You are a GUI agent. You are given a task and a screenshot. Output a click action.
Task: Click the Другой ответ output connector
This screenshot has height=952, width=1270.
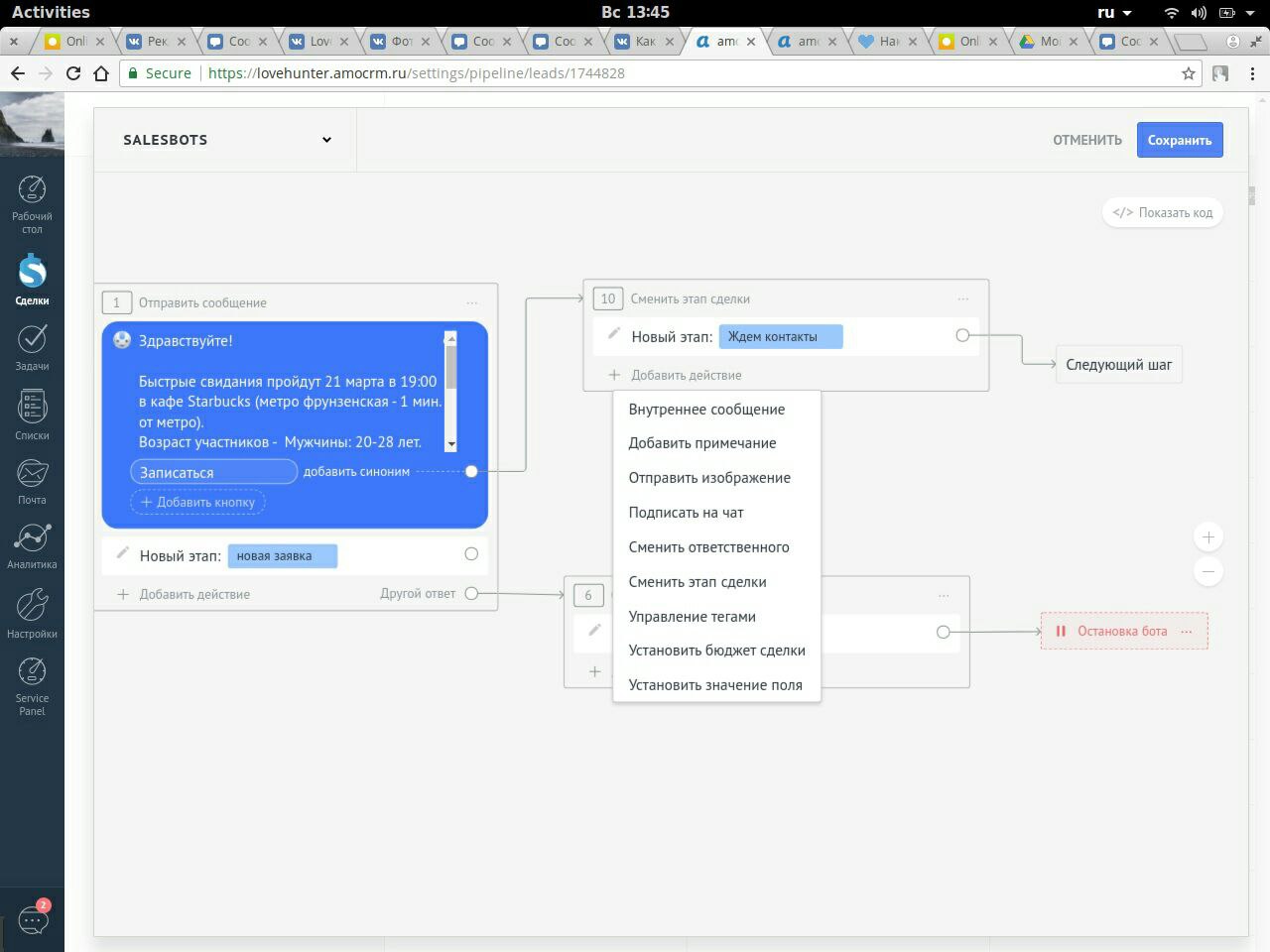(x=471, y=593)
